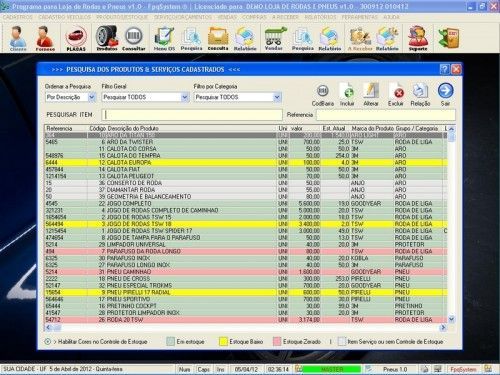Expand the Ordenar a Pesquisa dropdown
This screenshot has height=375, width=500.
point(92,97)
